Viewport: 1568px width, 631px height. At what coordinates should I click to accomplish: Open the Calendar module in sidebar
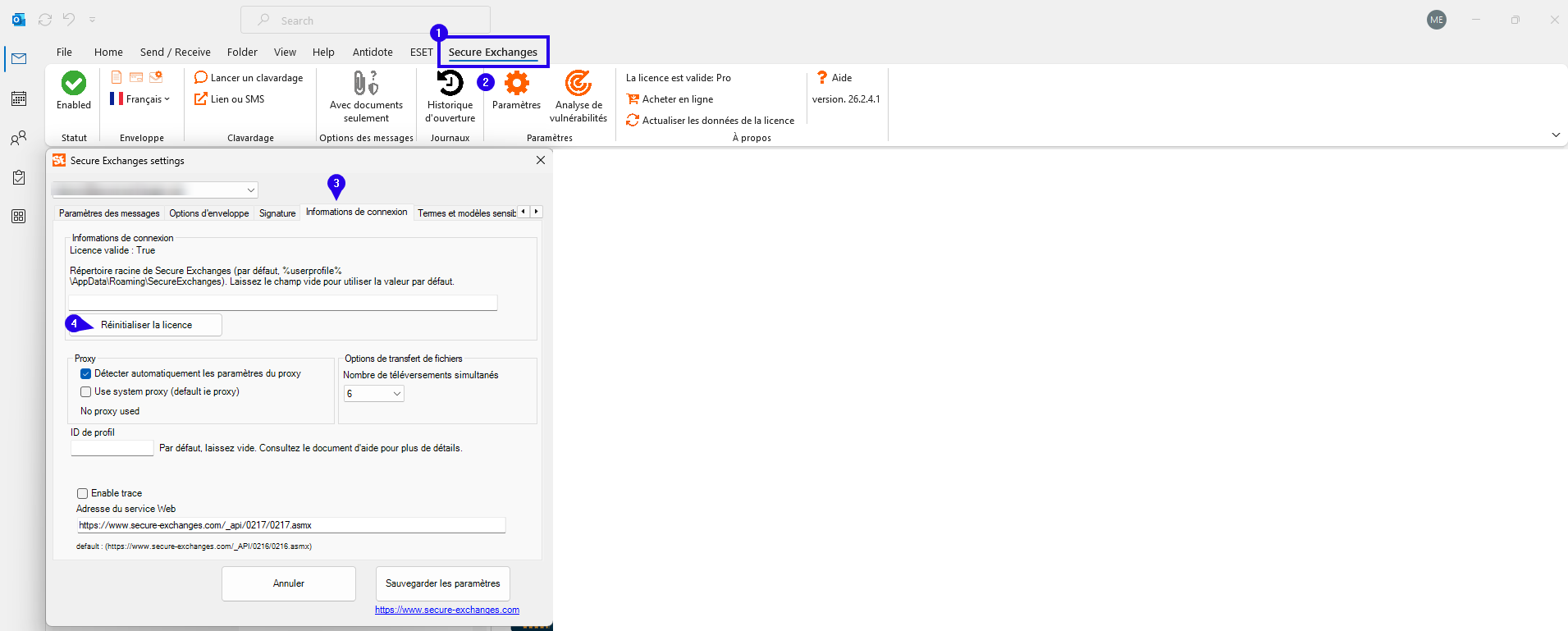(19, 98)
